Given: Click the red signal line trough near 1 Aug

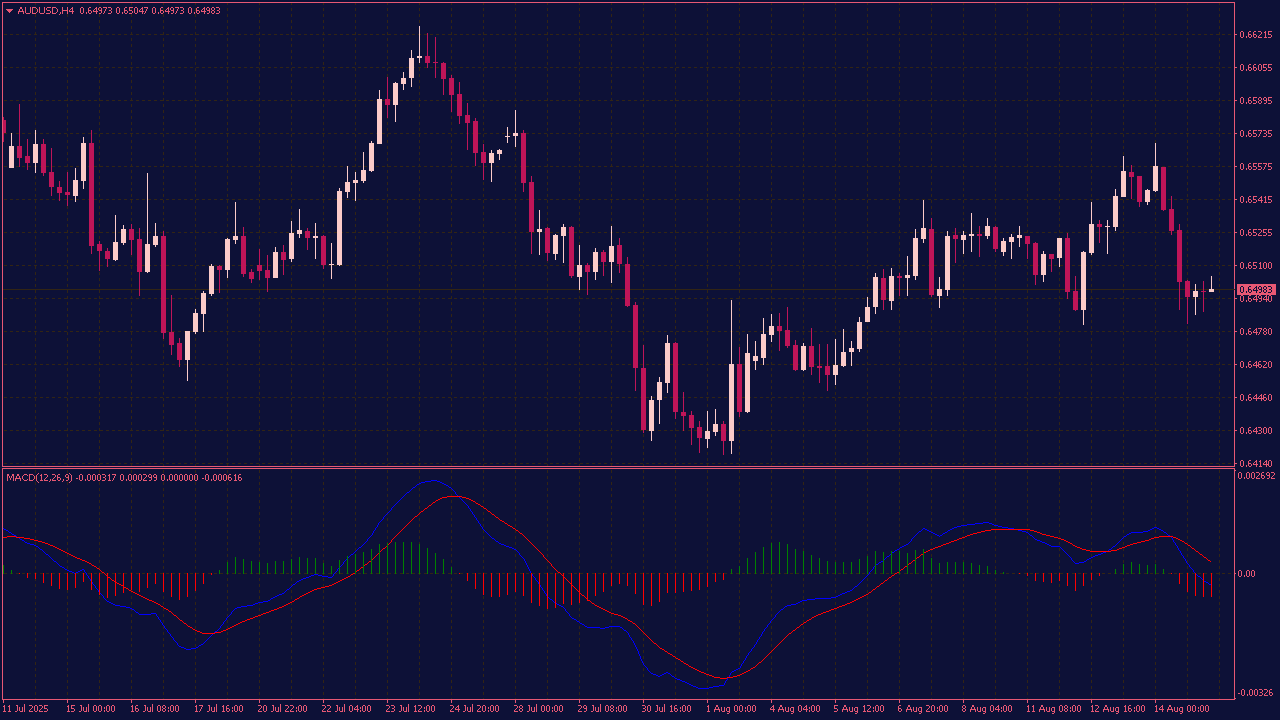Looking at the screenshot, I should 722,678.
